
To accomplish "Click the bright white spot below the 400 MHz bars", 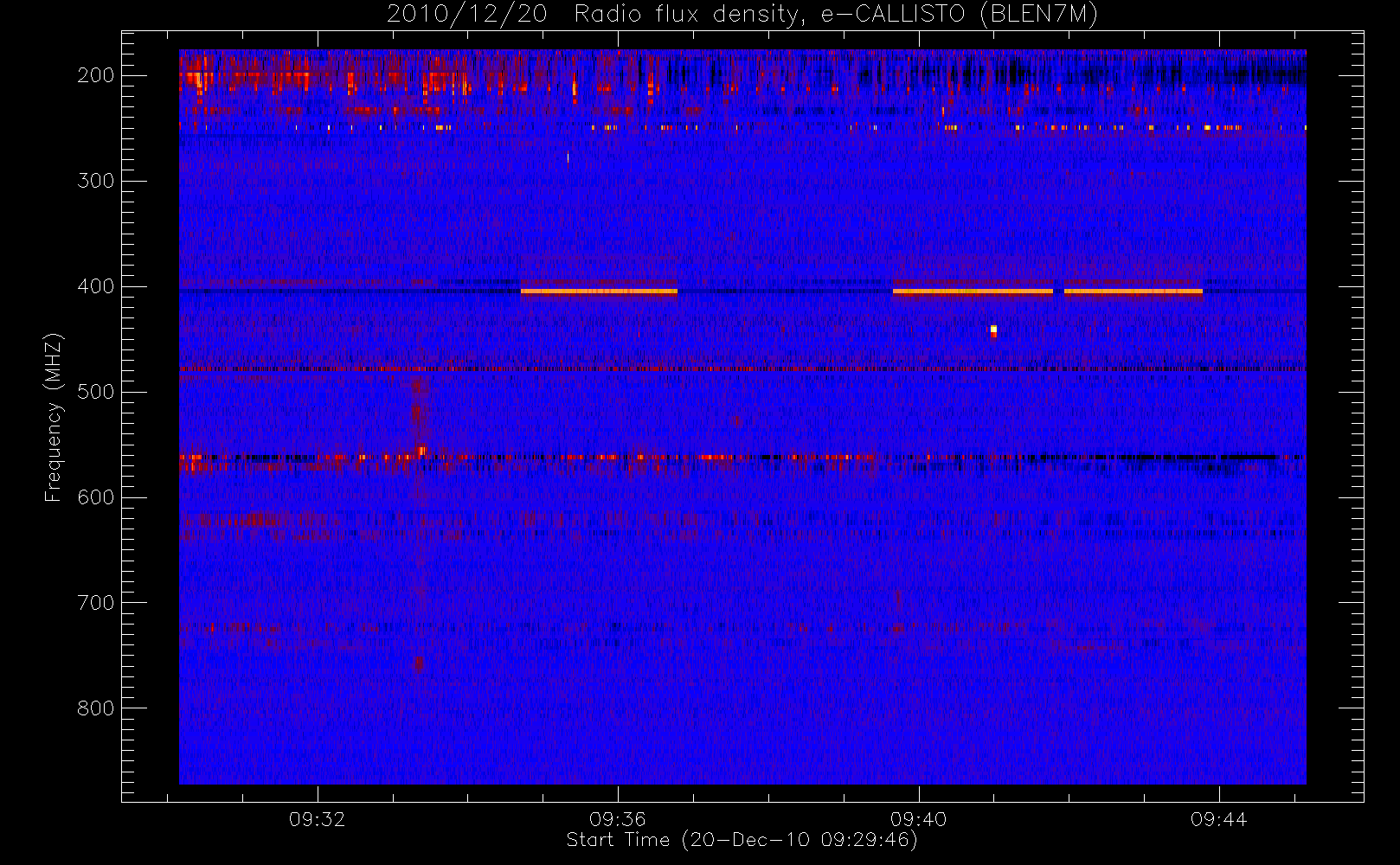I will pyautogui.click(x=993, y=329).
